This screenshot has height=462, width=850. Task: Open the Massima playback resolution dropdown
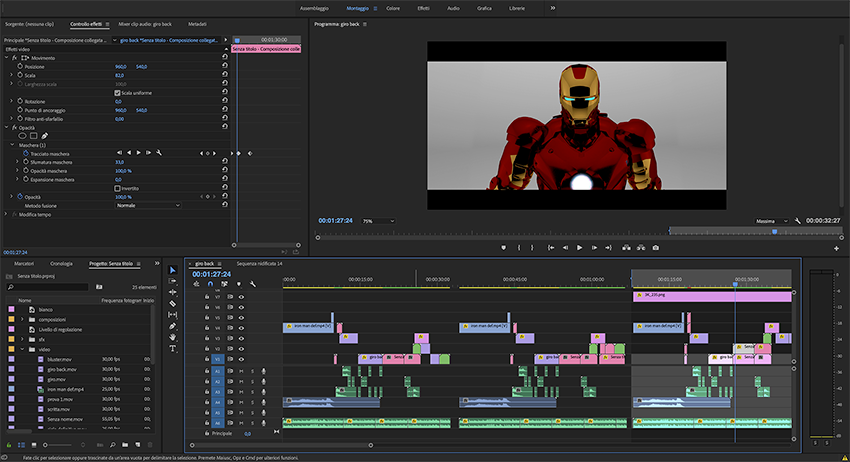(772, 221)
